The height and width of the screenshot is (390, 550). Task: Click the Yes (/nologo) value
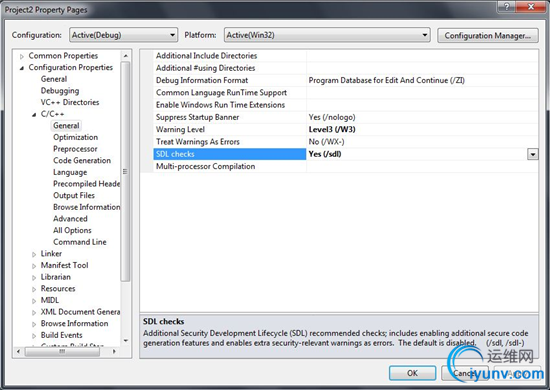pos(332,117)
